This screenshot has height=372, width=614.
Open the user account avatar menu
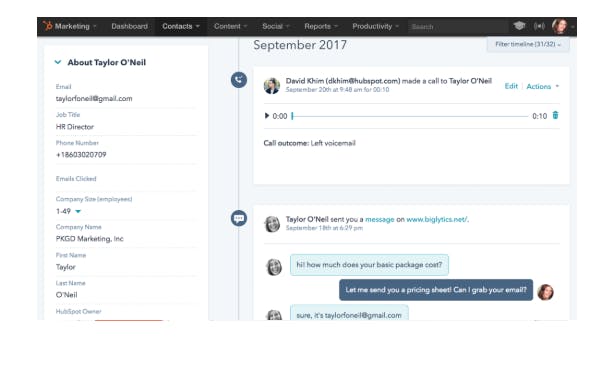(x=560, y=26)
